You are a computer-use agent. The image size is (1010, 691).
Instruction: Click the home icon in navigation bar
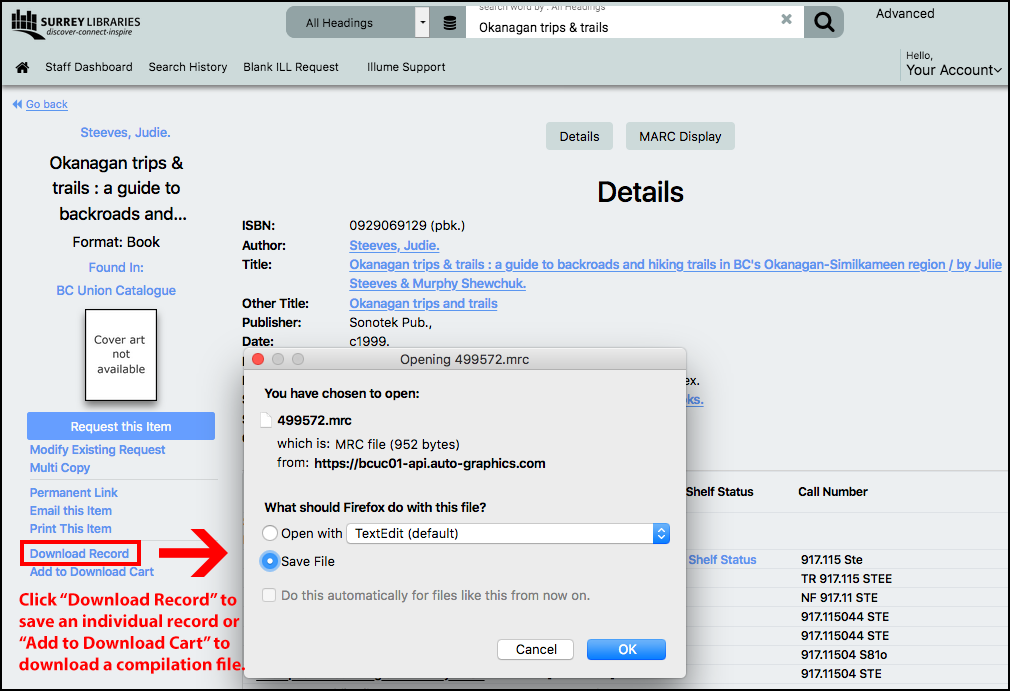pyautogui.click(x=22, y=68)
